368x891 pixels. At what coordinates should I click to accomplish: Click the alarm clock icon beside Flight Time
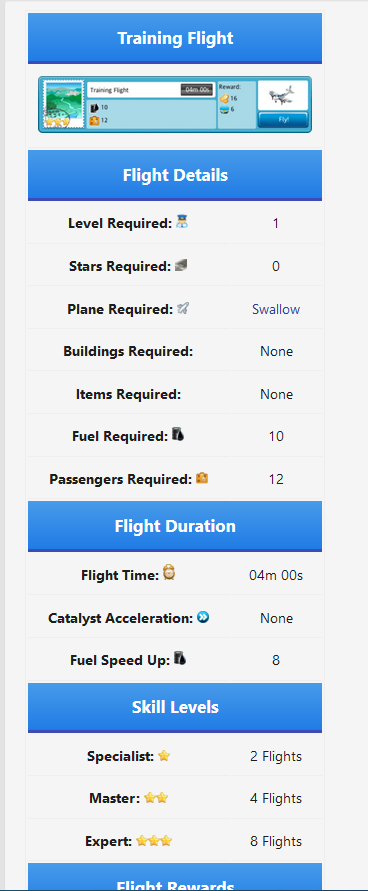tap(169, 572)
